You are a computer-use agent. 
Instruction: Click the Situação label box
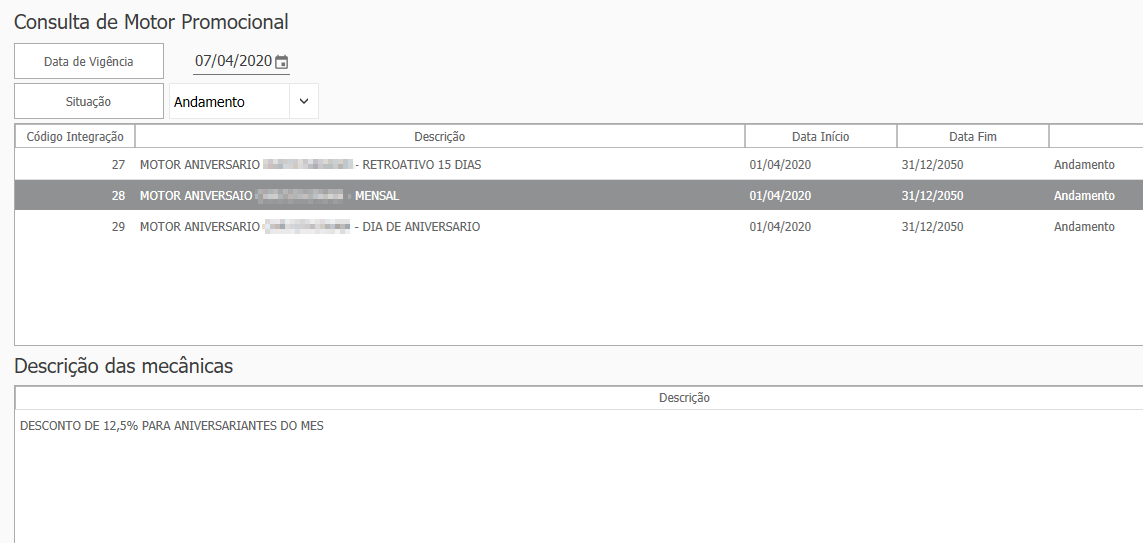[88, 101]
